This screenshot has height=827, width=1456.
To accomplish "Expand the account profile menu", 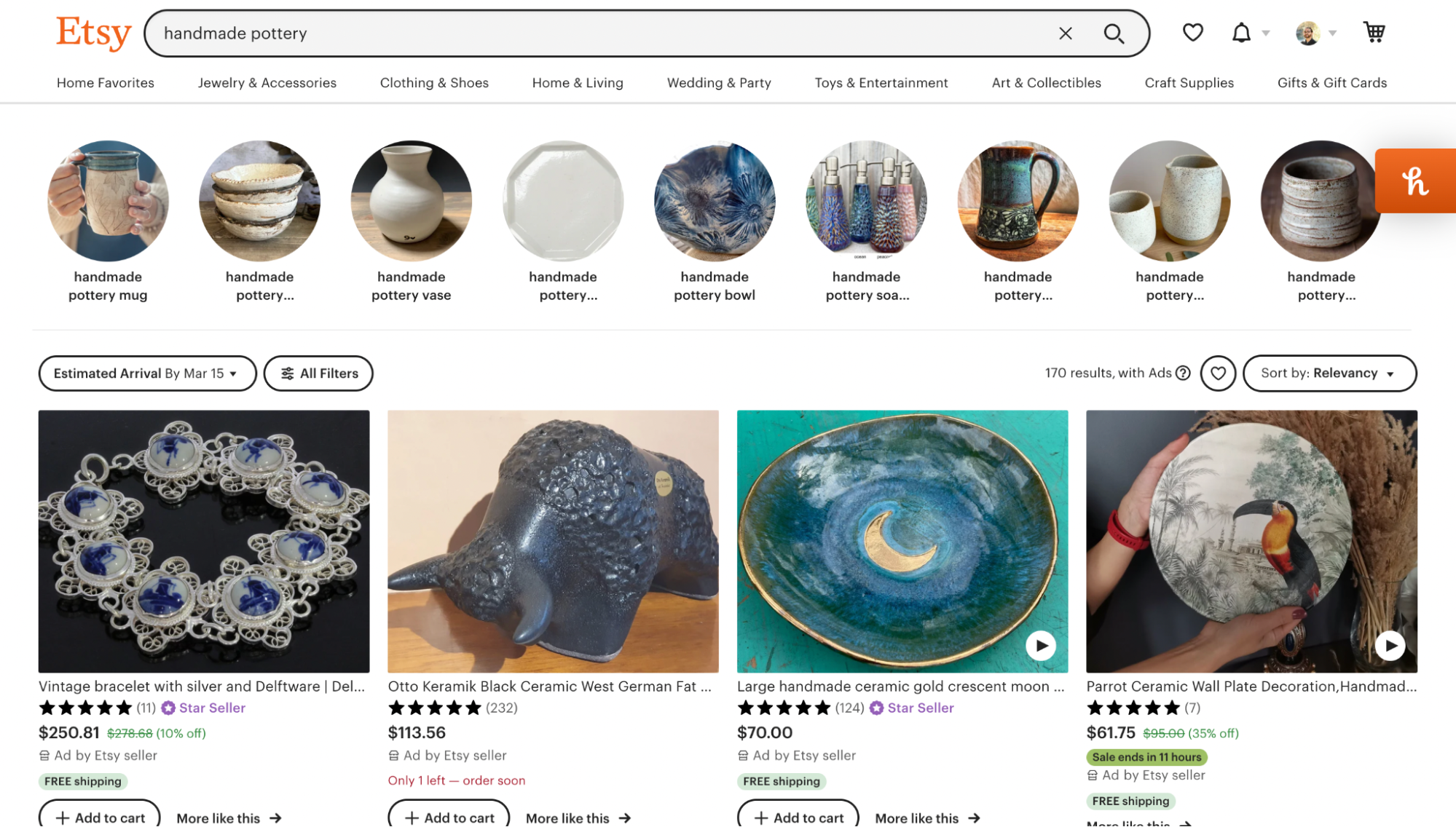I will click(x=1315, y=33).
